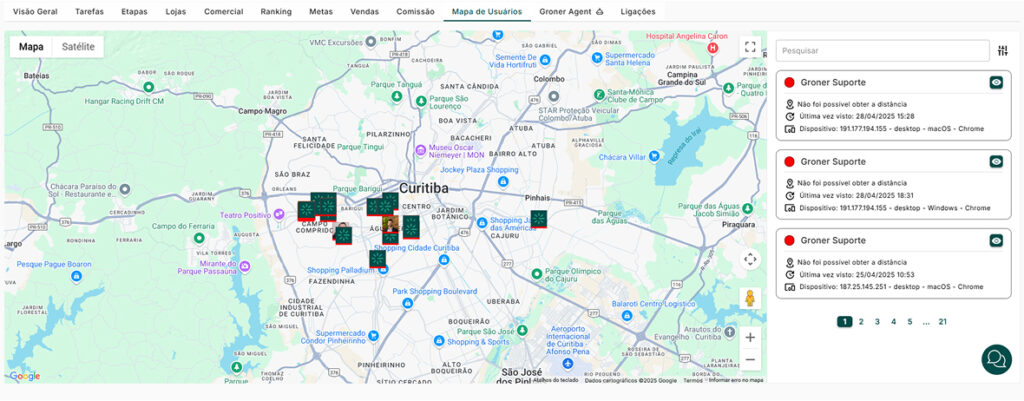Screen dimensions: 1024x401
Task: Toggle eye icon on second Groner Suporte card
Action: click(996, 161)
